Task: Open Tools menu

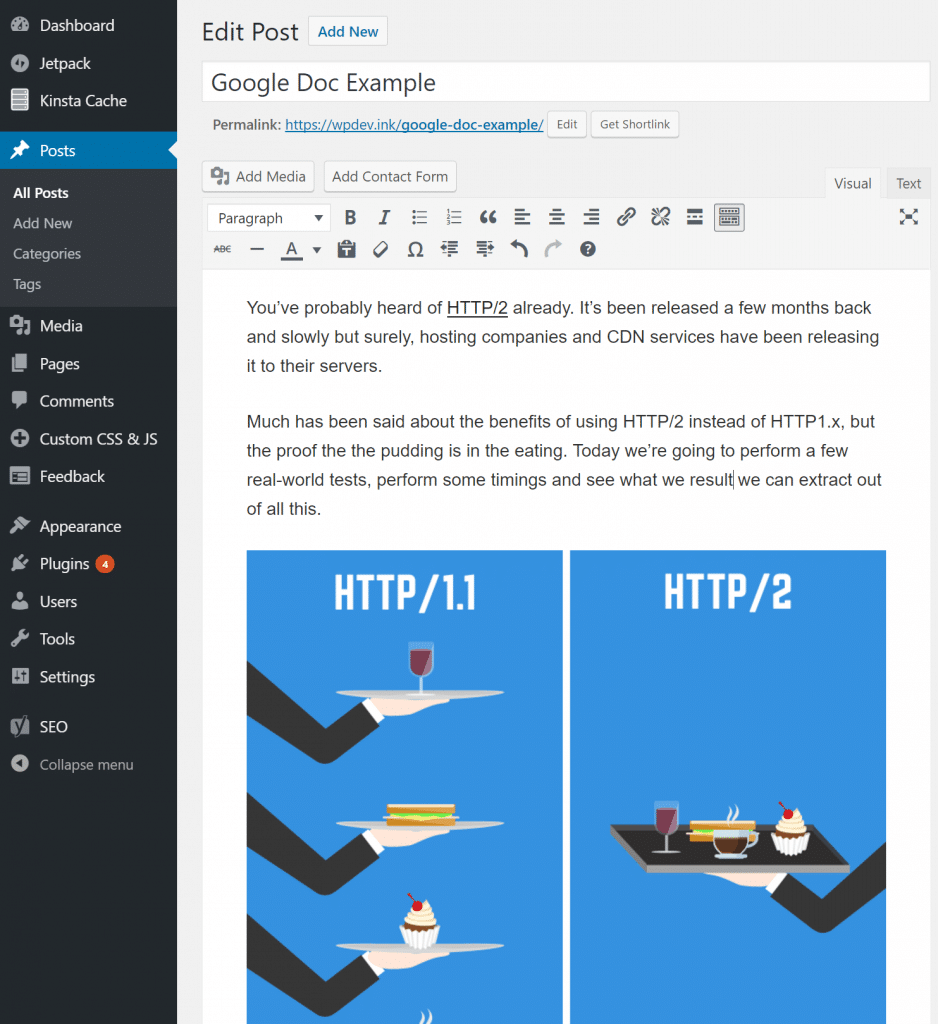Action: (x=88, y=639)
